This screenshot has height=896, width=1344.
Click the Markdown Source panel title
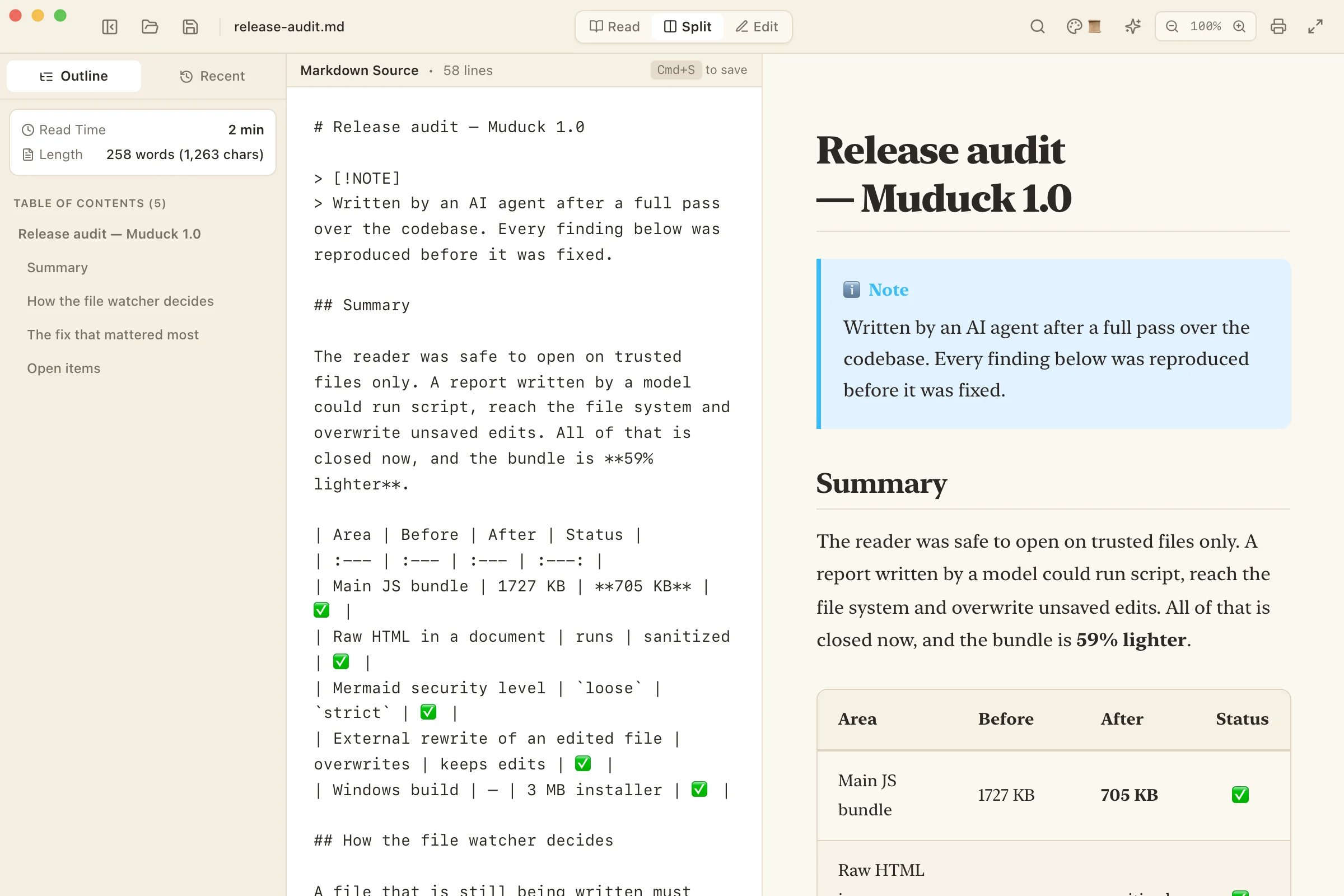click(359, 71)
